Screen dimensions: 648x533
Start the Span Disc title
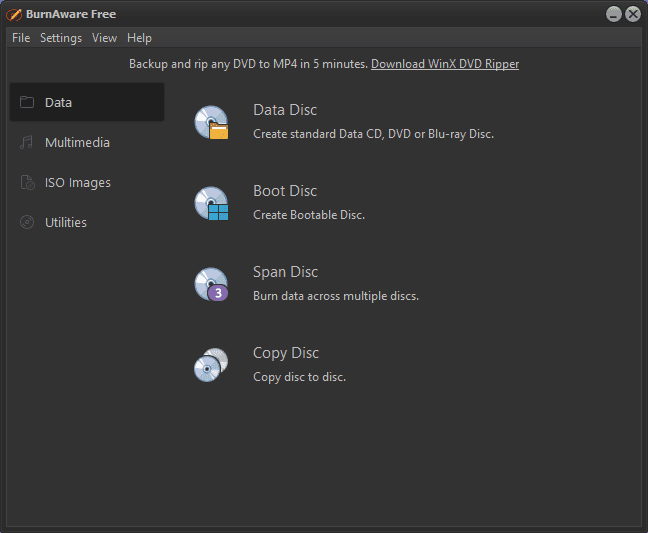[285, 272]
